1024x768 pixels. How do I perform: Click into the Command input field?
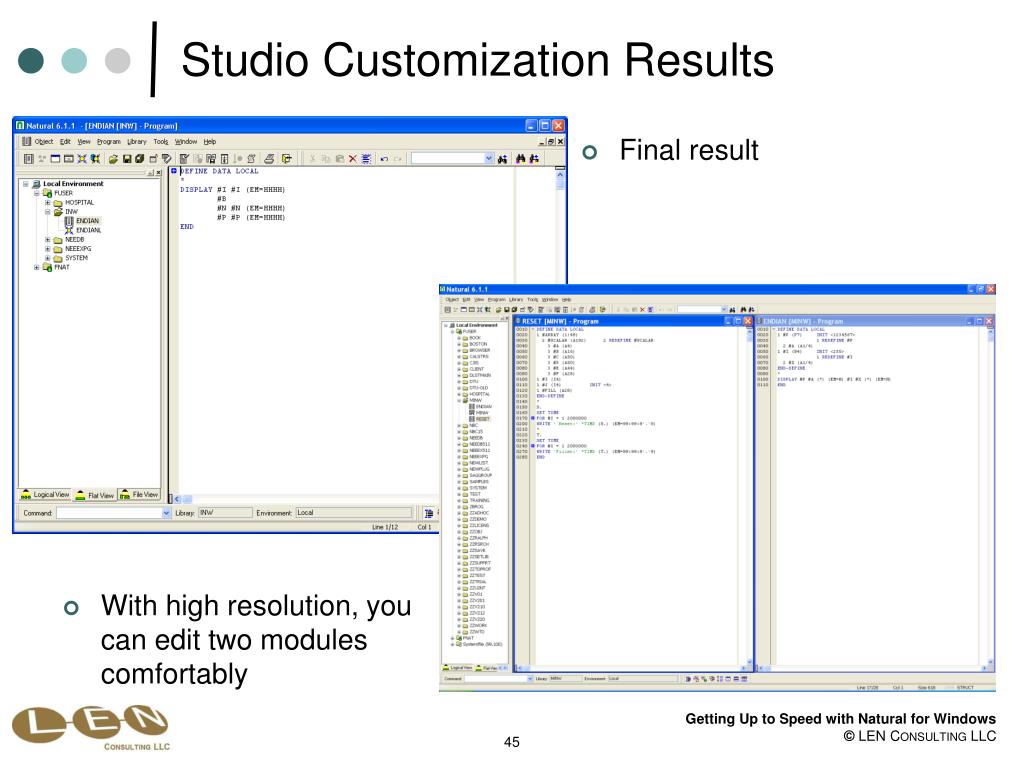coord(108,513)
